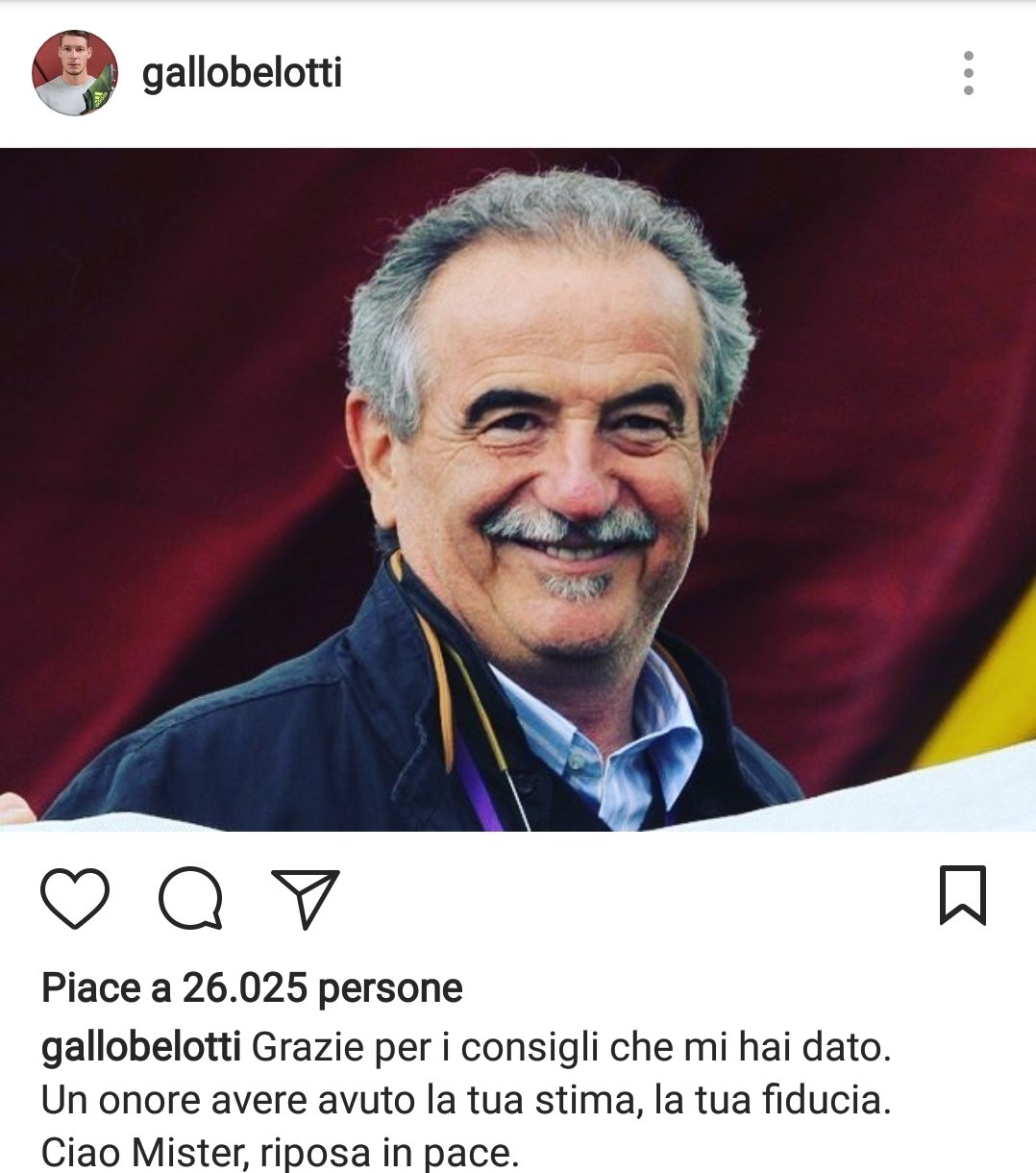Tap the caption line "Ciao Mister, riposa in pace."
This screenshot has height=1173, width=1036.
click(x=280, y=1153)
